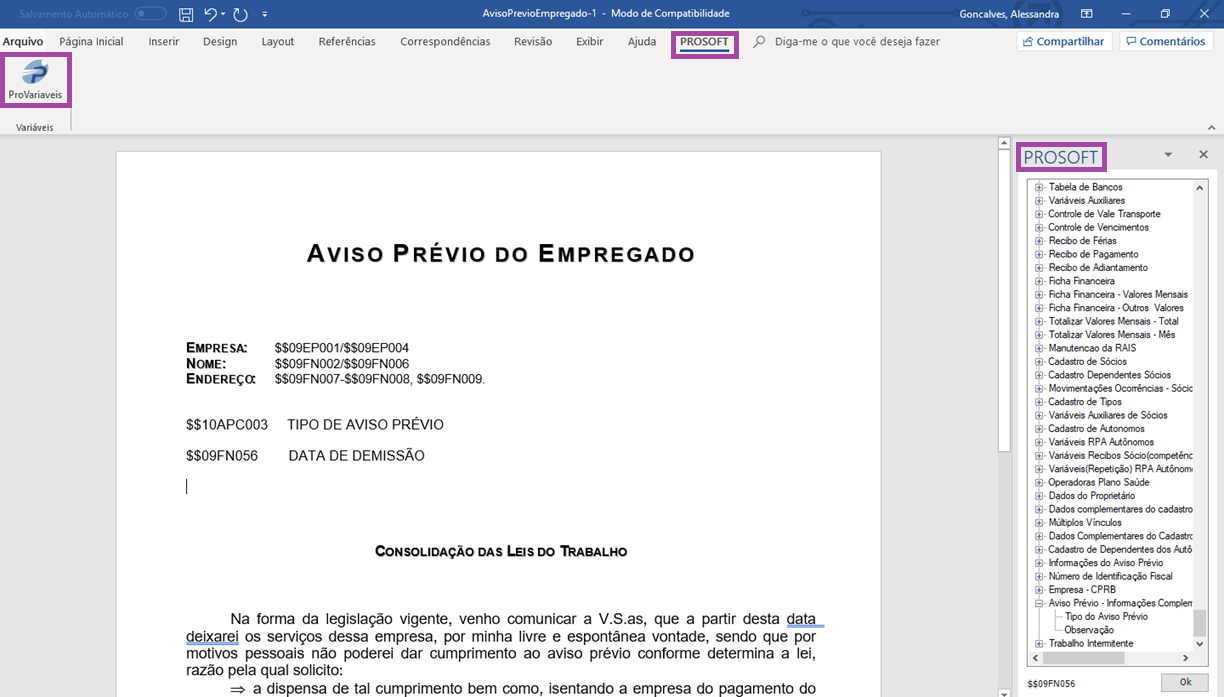The width and height of the screenshot is (1224, 697).
Task: Open Customize Quick Access Toolbar options
Action: pyautogui.click(x=264, y=14)
